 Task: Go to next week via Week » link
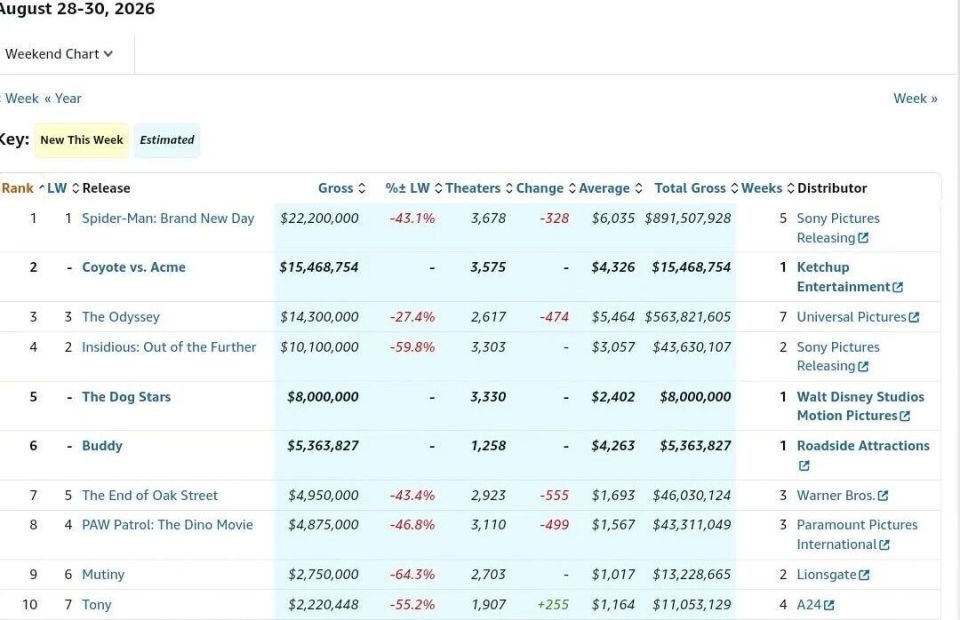pos(915,99)
